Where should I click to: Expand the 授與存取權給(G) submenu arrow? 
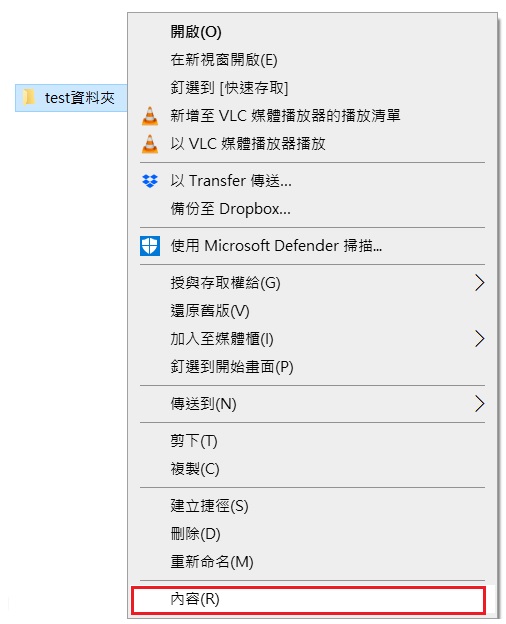[479, 283]
